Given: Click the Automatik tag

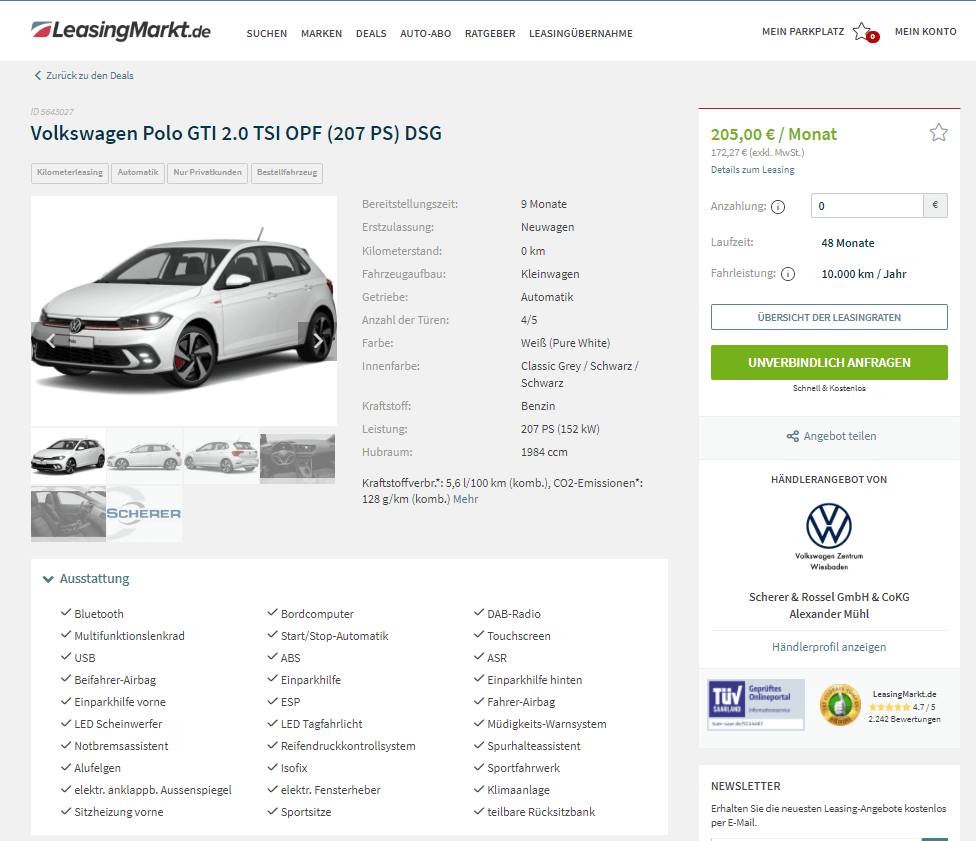Looking at the screenshot, I should 138,172.
